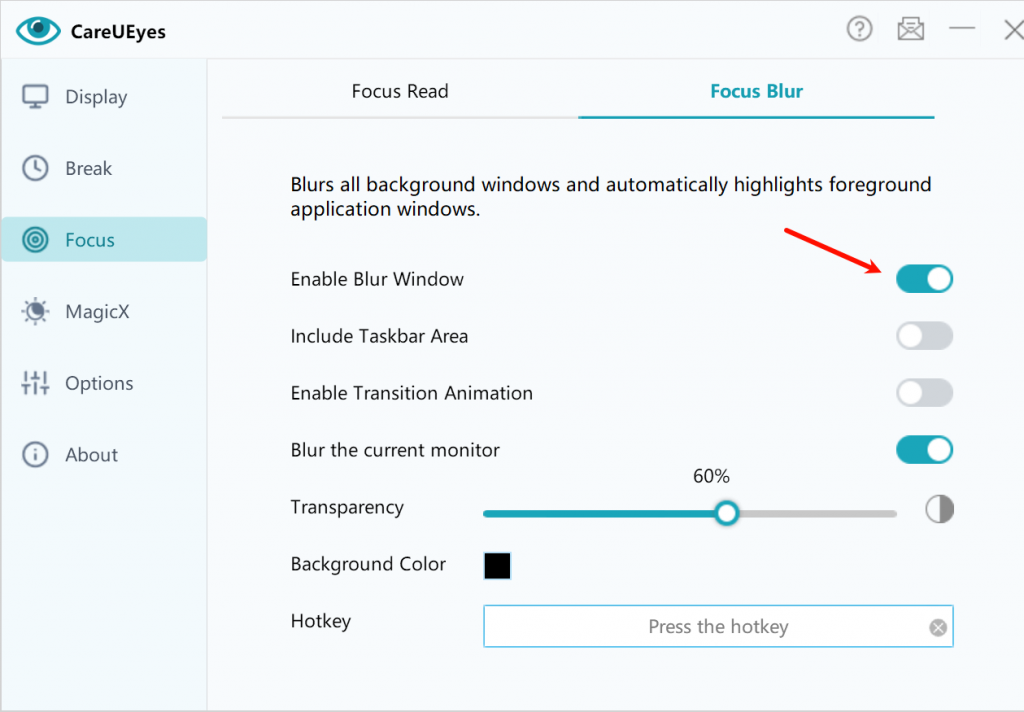Toggle Blur the current monitor switch
The height and width of the screenshot is (712, 1024).
[924, 450]
